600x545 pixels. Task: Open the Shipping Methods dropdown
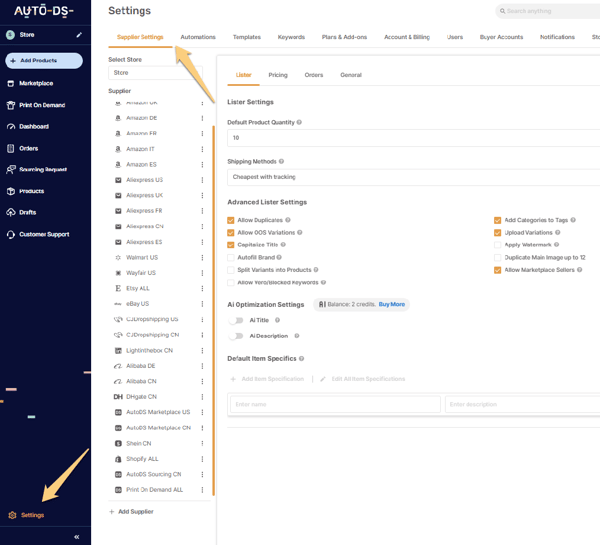coord(413,177)
